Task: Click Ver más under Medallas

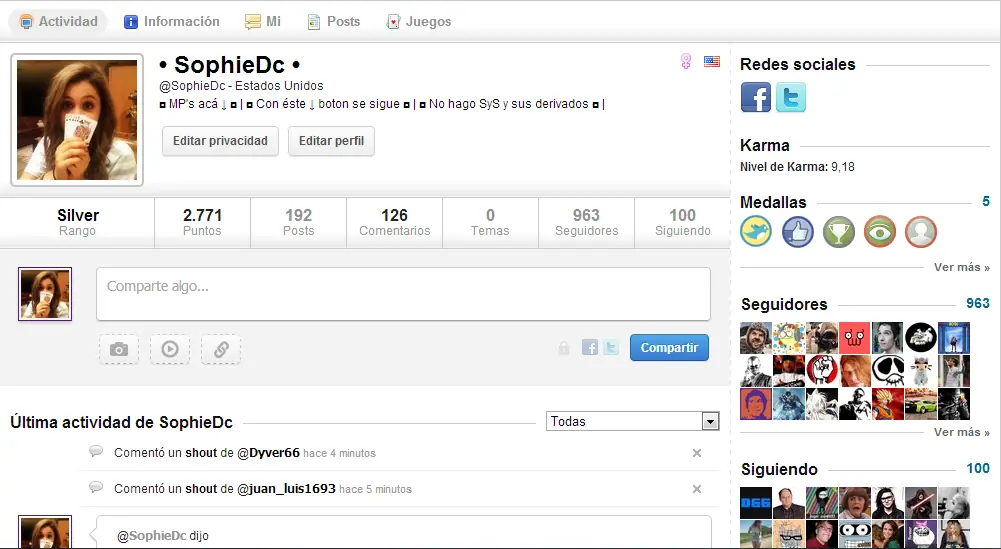Action: click(961, 267)
